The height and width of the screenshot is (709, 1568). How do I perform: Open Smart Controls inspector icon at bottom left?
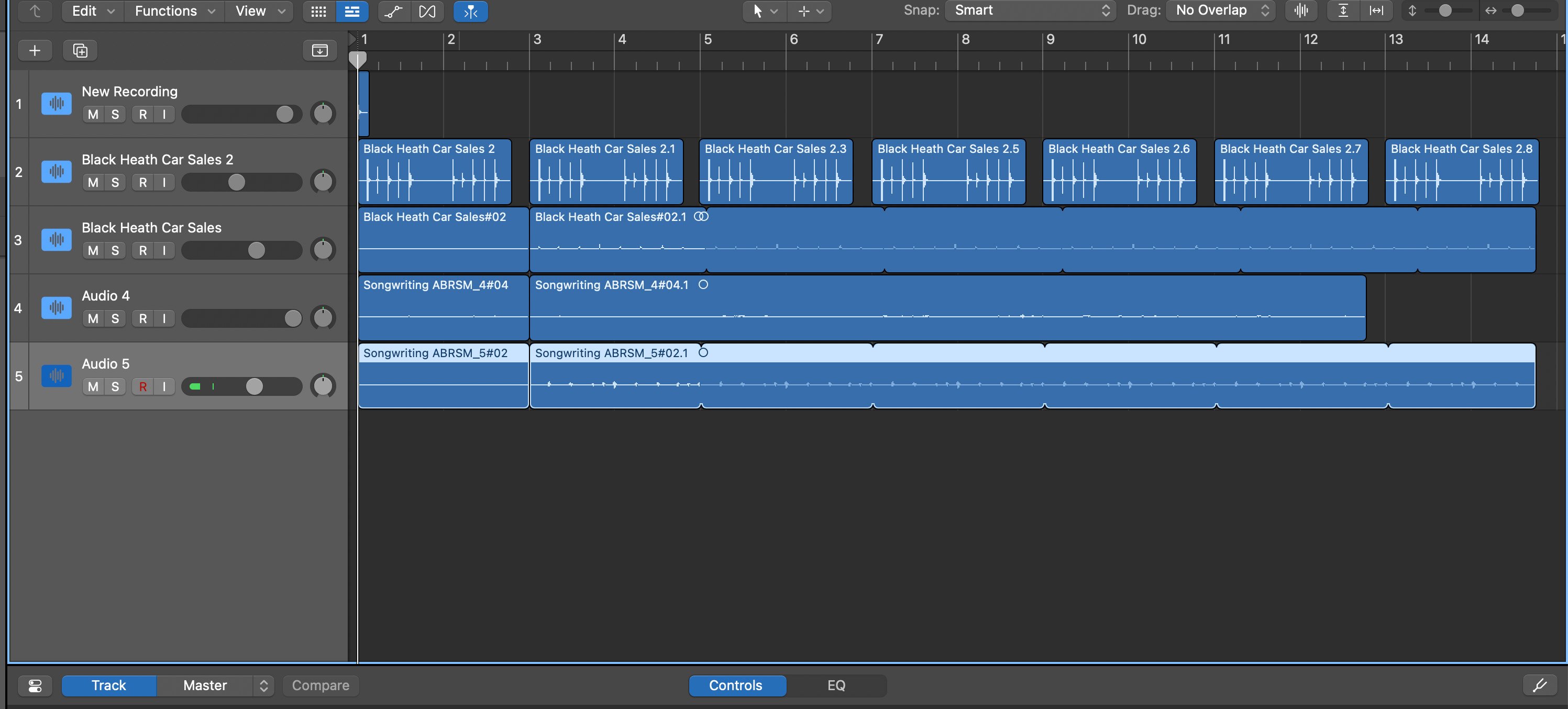pos(35,685)
